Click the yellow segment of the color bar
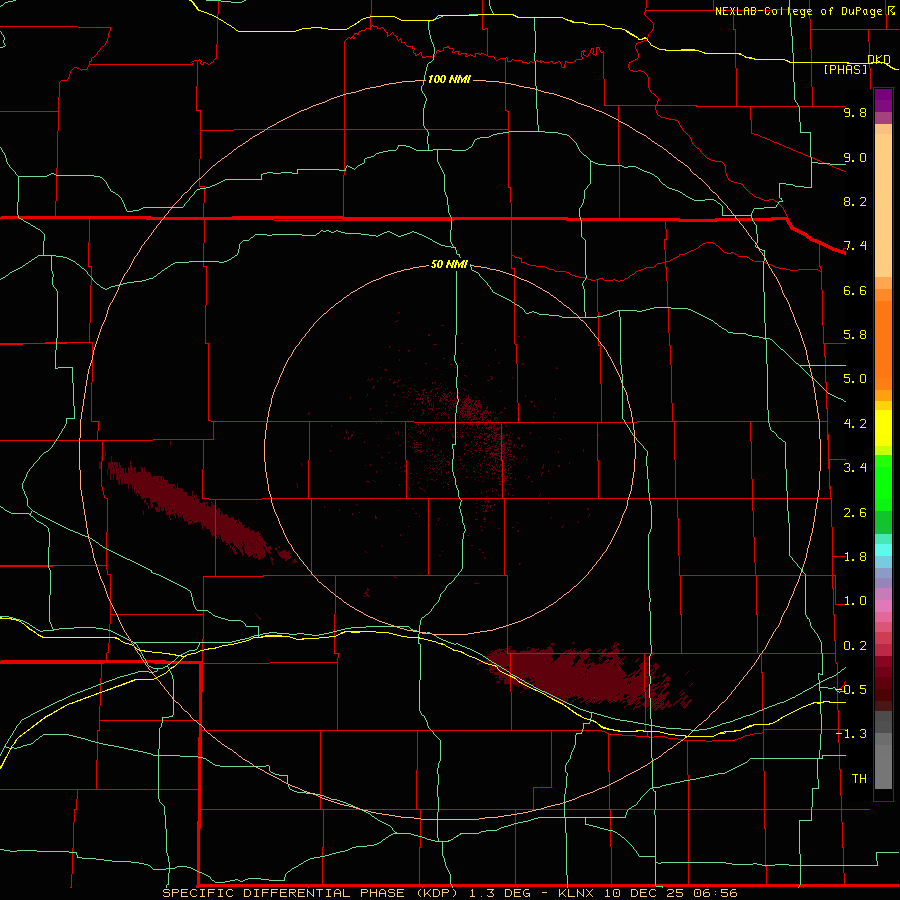The width and height of the screenshot is (900, 900). coord(883,428)
